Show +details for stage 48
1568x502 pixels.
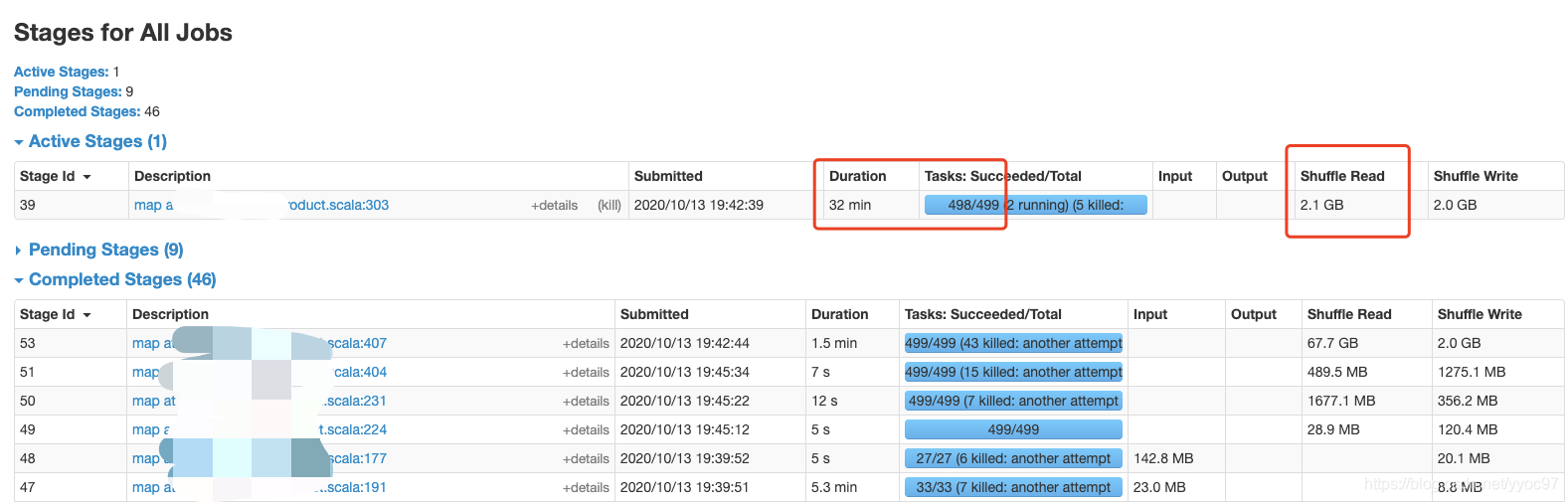pyautogui.click(x=586, y=459)
